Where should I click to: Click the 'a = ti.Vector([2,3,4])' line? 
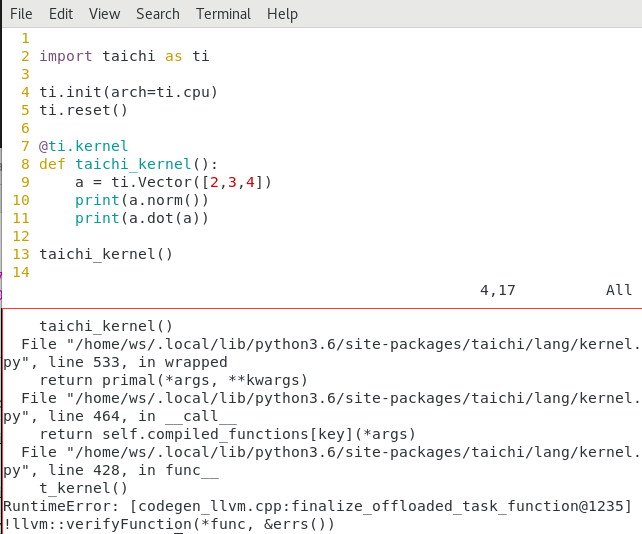[x=173, y=182]
